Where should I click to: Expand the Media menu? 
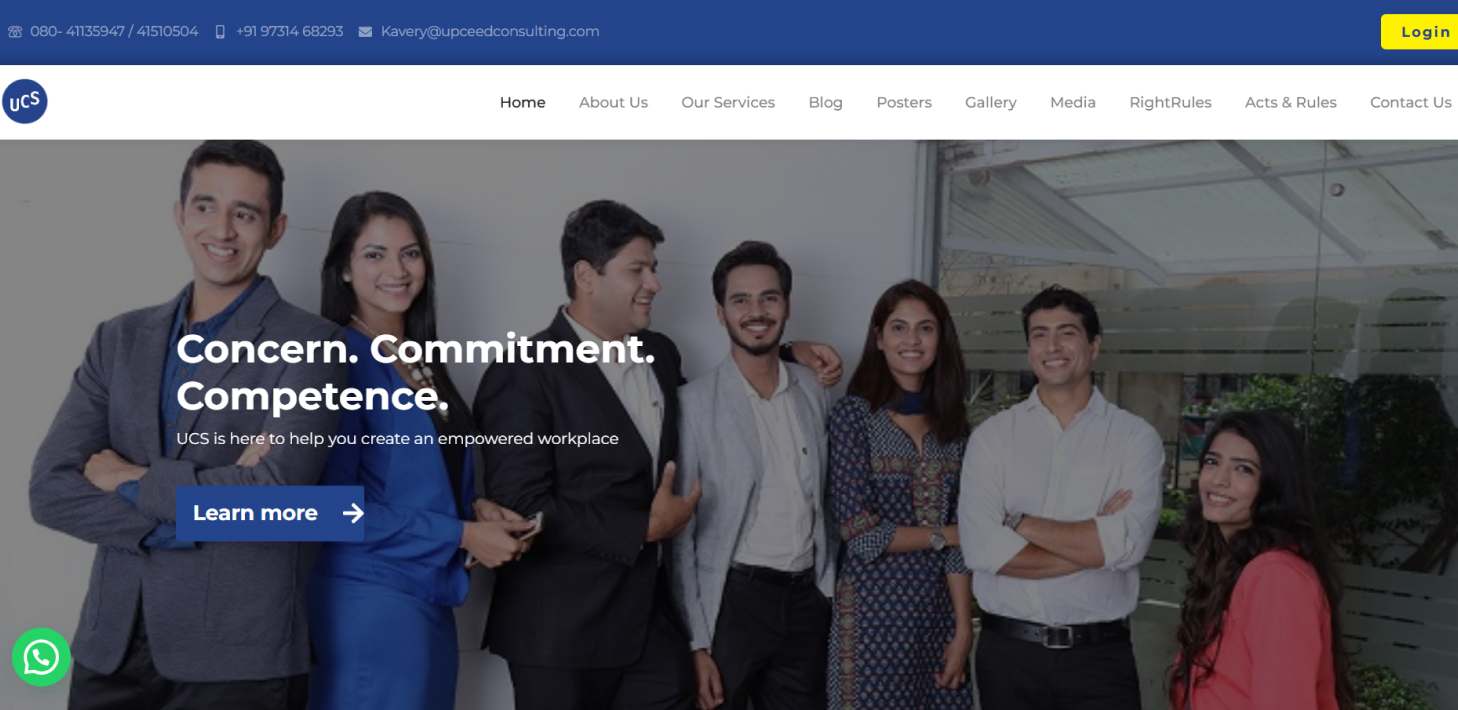[x=1072, y=102]
